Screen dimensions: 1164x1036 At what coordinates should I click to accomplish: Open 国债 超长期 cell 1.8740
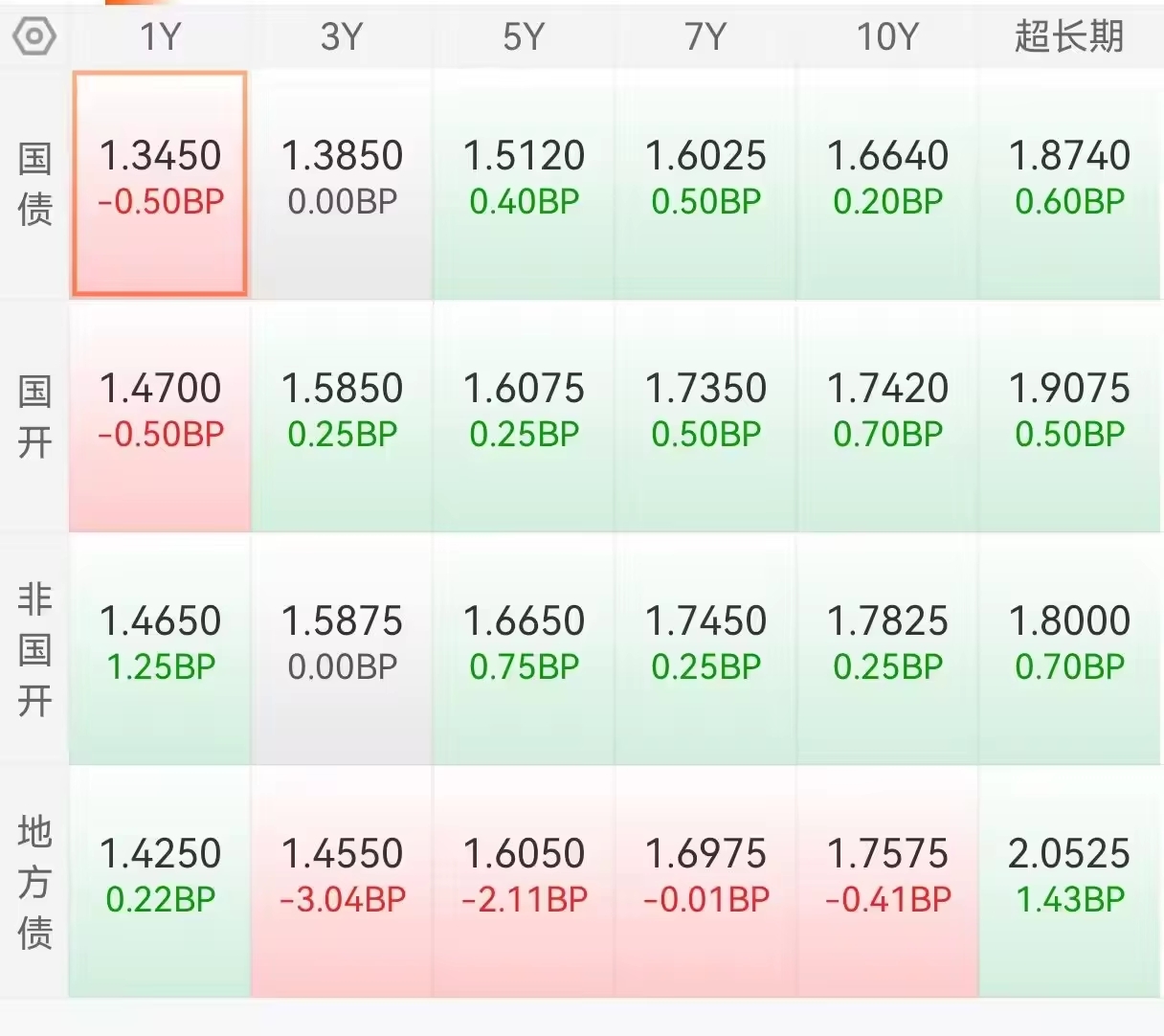(x=1069, y=183)
